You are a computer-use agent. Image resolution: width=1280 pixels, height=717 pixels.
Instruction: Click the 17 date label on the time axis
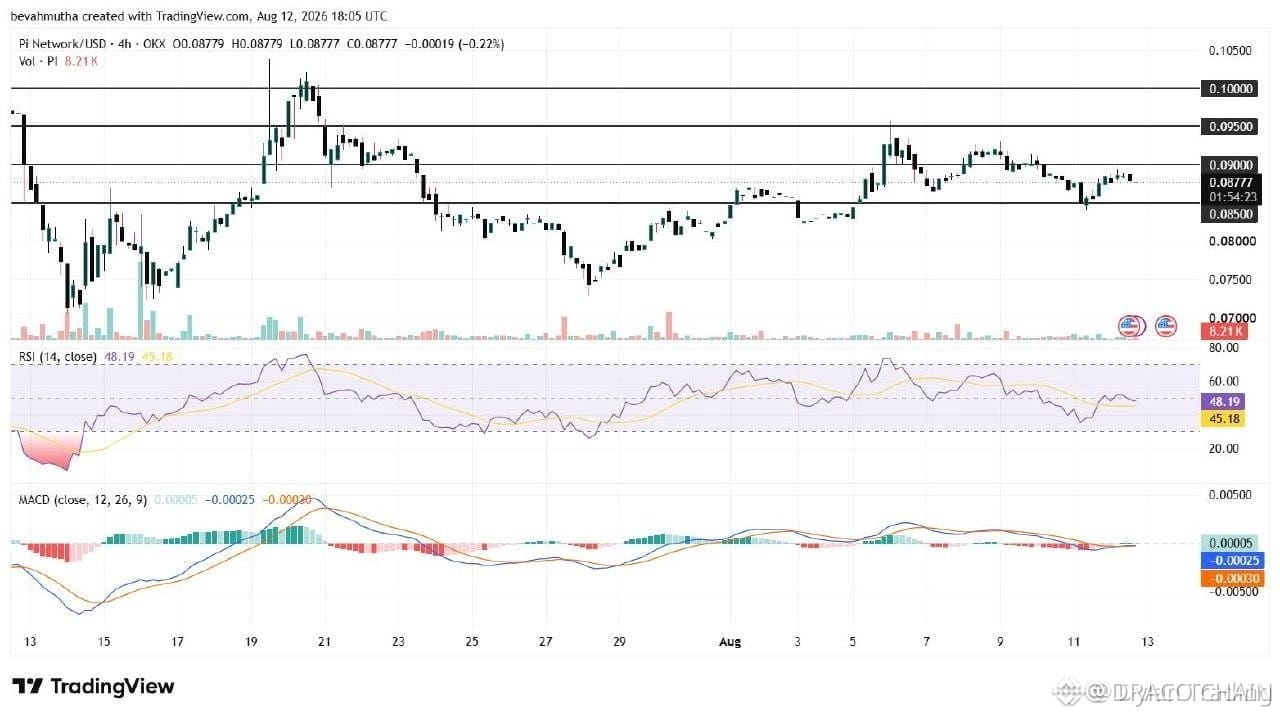(177, 641)
